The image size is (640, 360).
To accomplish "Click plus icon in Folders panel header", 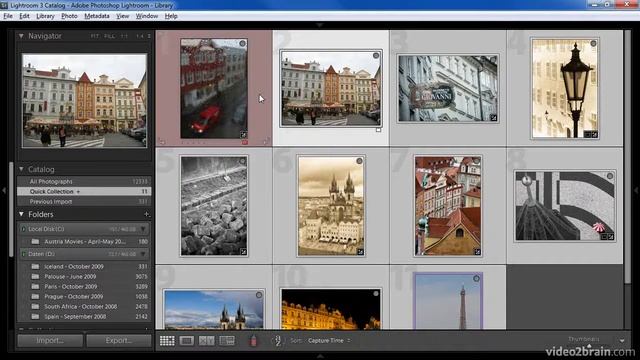I will (x=147, y=214).
